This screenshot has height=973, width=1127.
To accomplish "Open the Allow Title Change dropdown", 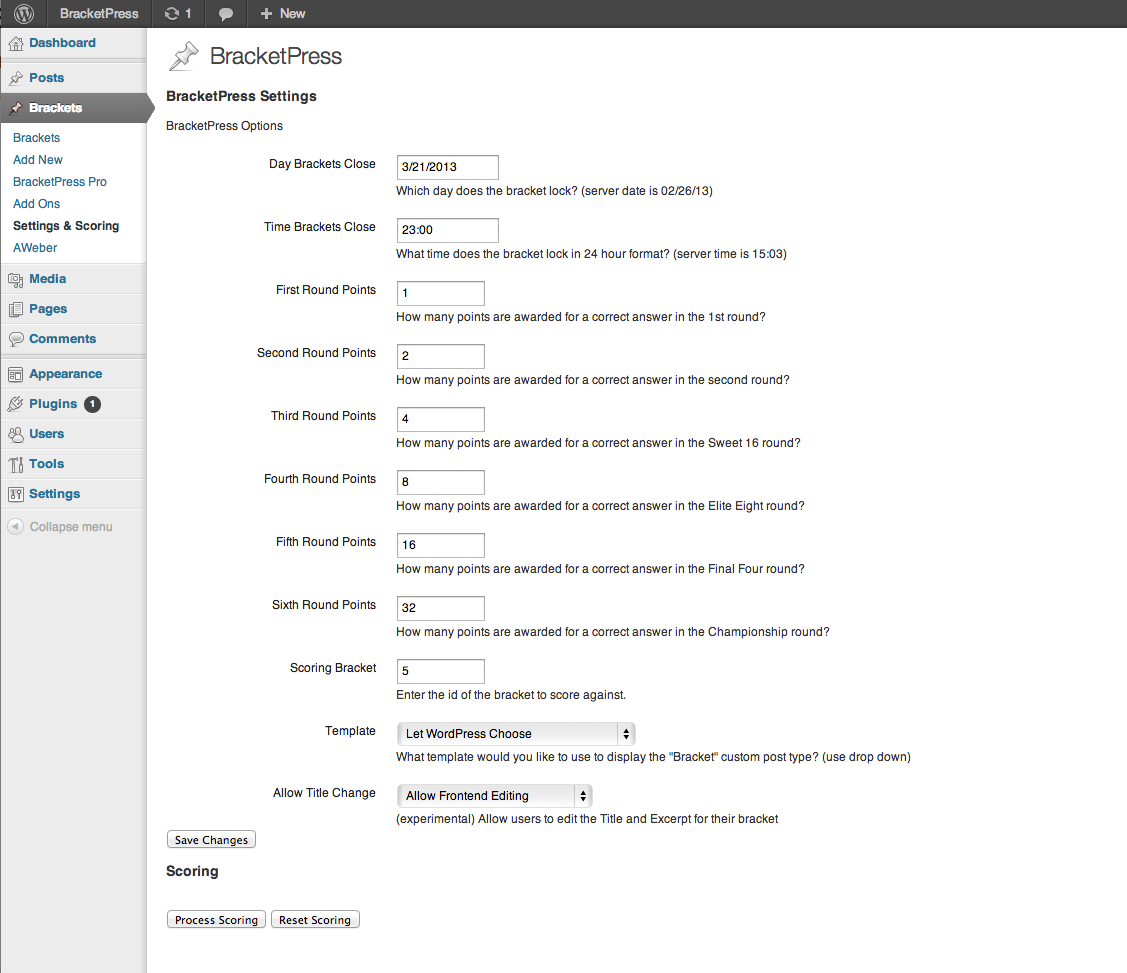I will 494,796.
